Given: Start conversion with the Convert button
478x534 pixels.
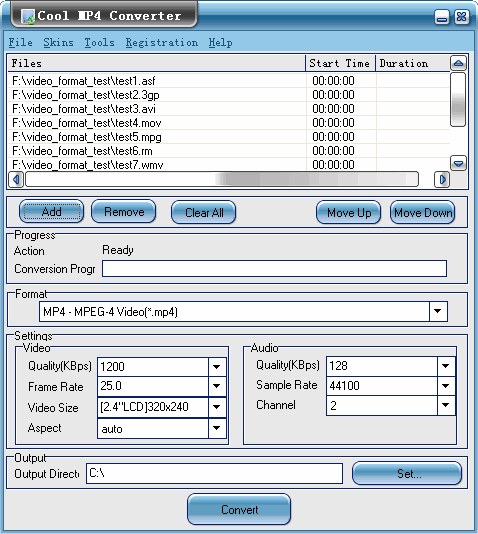Looking at the screenshot, I should pyautogui.click(x=239, y=509).
